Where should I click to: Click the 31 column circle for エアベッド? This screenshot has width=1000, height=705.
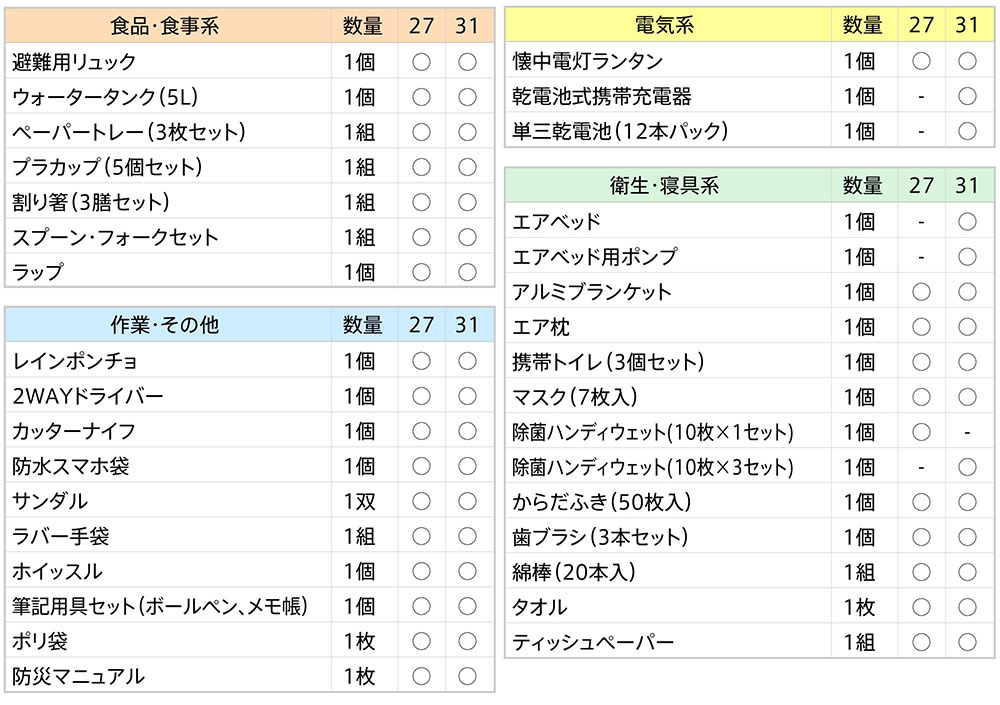click(x=967, y=221)
